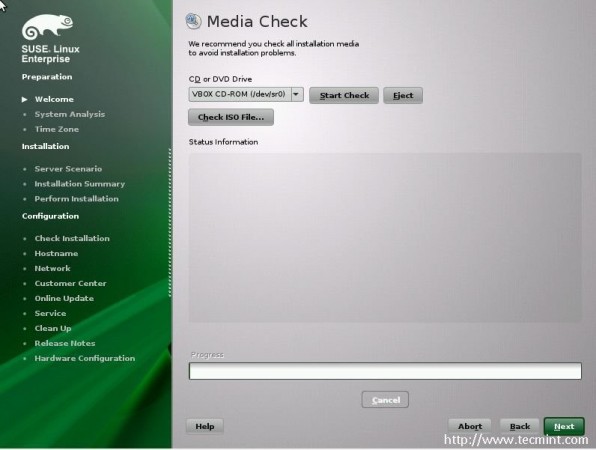Click the Installation section heading

[45, 146]
